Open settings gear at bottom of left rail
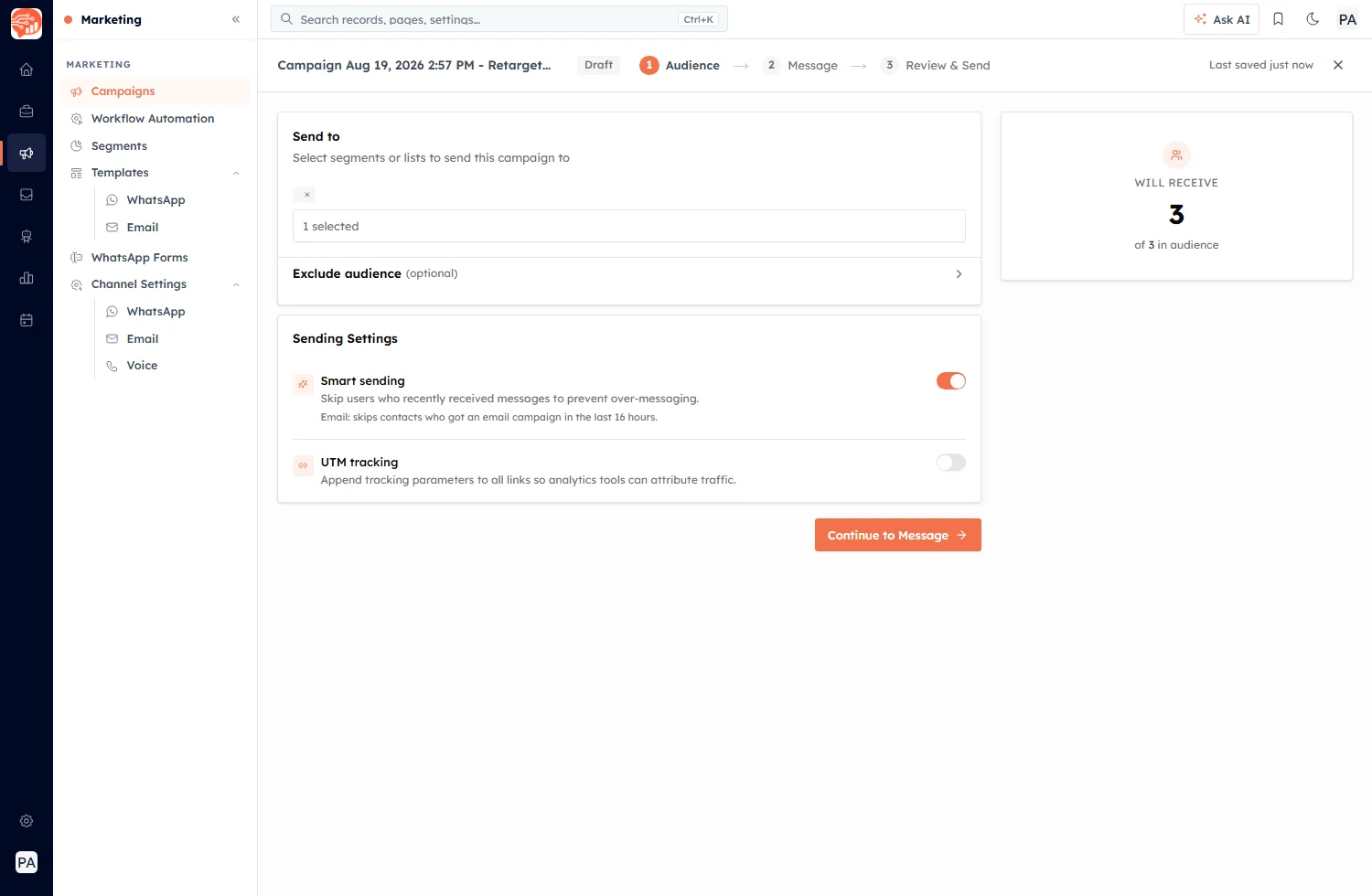1372x896 pixels. pos(27,821)
